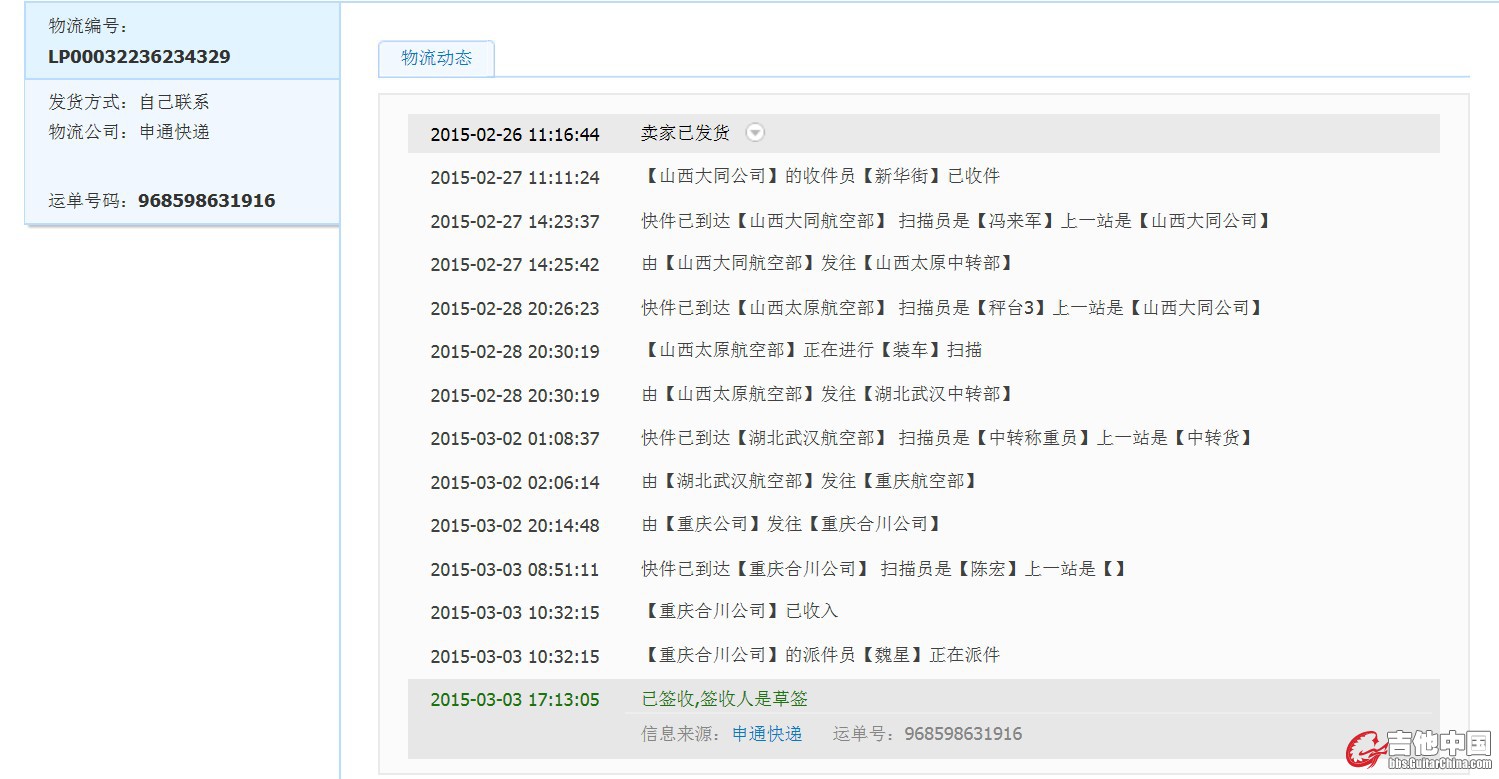This screenshot has height=779, width=1499.
Task: Select the 装车 扫描 entry
Action: (812, 350)
